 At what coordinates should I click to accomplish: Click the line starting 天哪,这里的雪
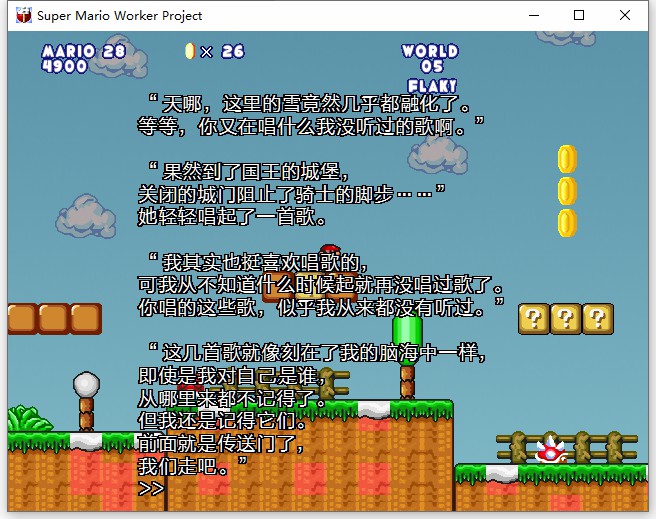[x=310, y=104]
